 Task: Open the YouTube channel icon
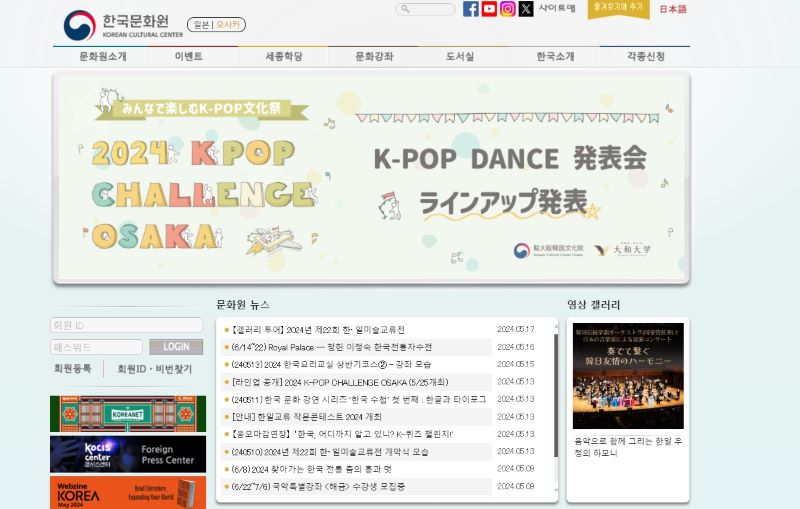click(489, 9)
